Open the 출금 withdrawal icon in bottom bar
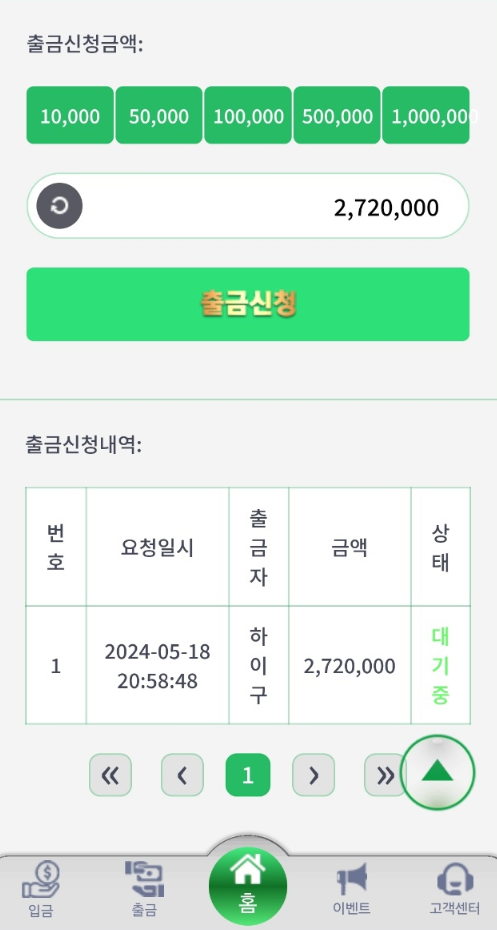497x930 pixels. 144,888
